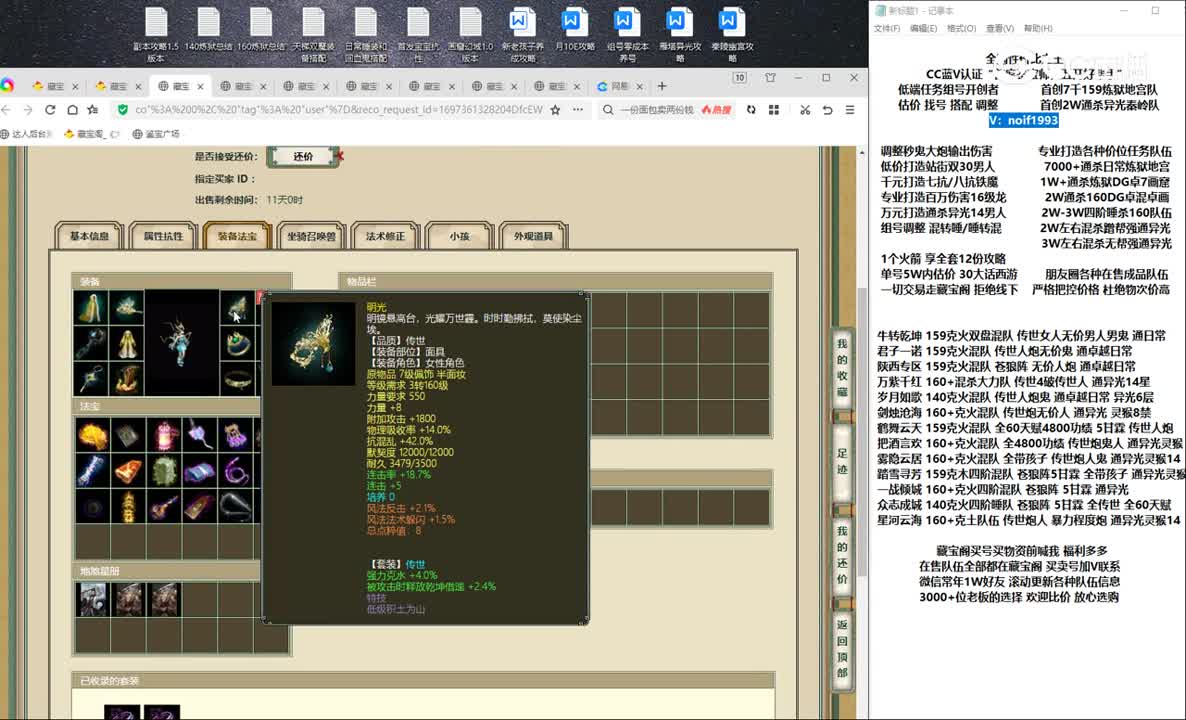Click the 牛转乾坤 line in Notepad

1021,335
